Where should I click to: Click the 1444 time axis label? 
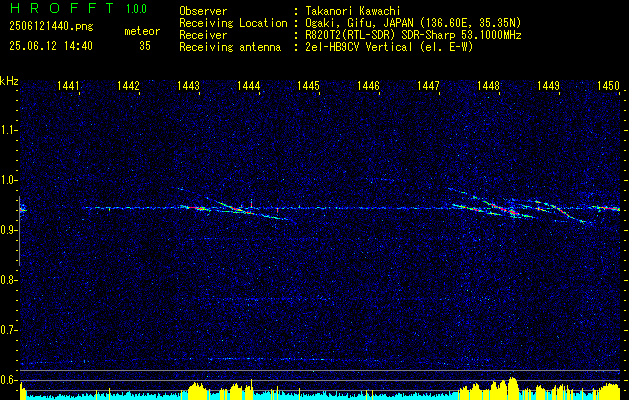(248, 85)
